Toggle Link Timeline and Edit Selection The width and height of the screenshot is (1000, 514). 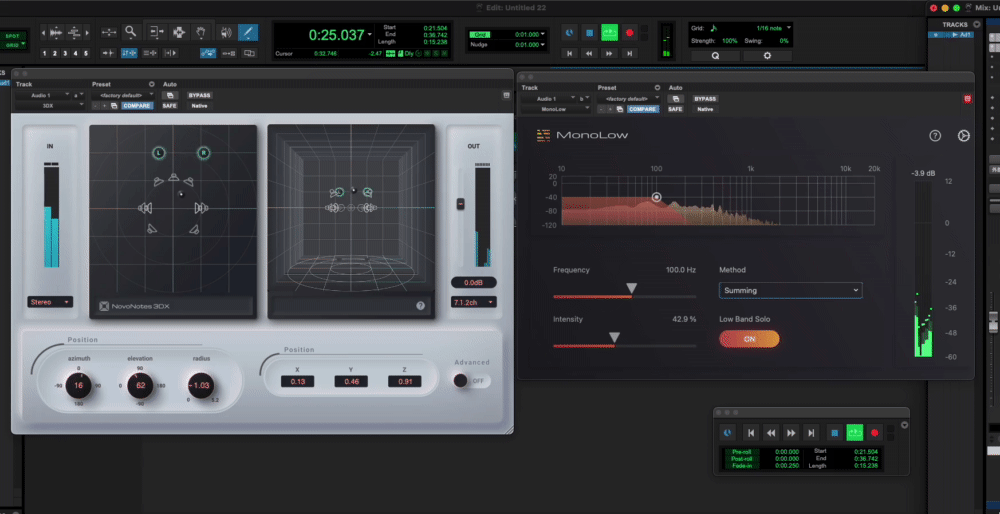pos(129,53)
